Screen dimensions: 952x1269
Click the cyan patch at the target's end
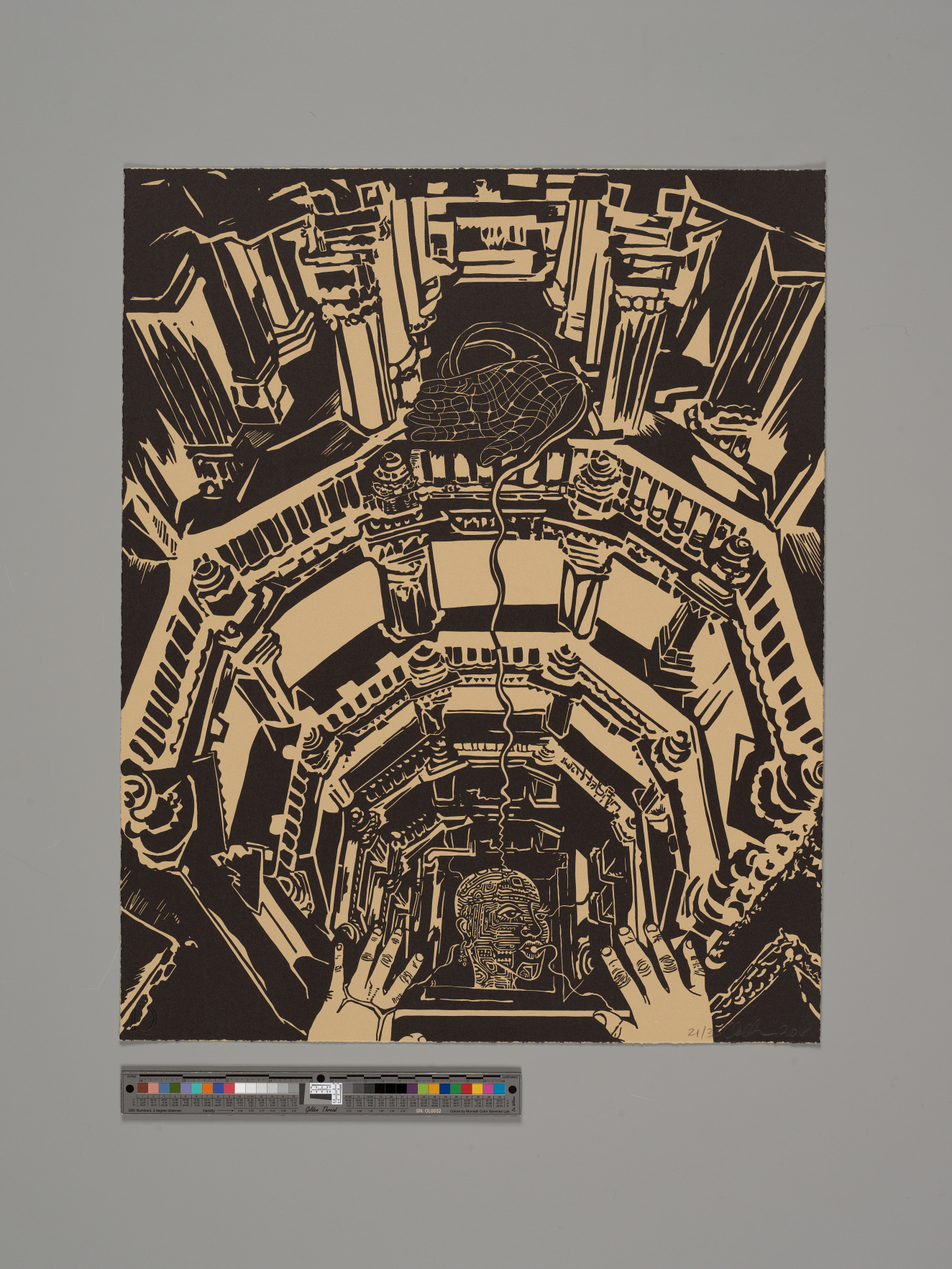coord(499,1089)
